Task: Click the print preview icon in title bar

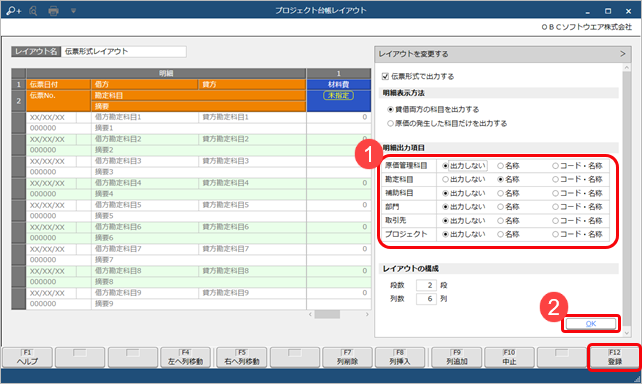Action: tap(33, 11)
